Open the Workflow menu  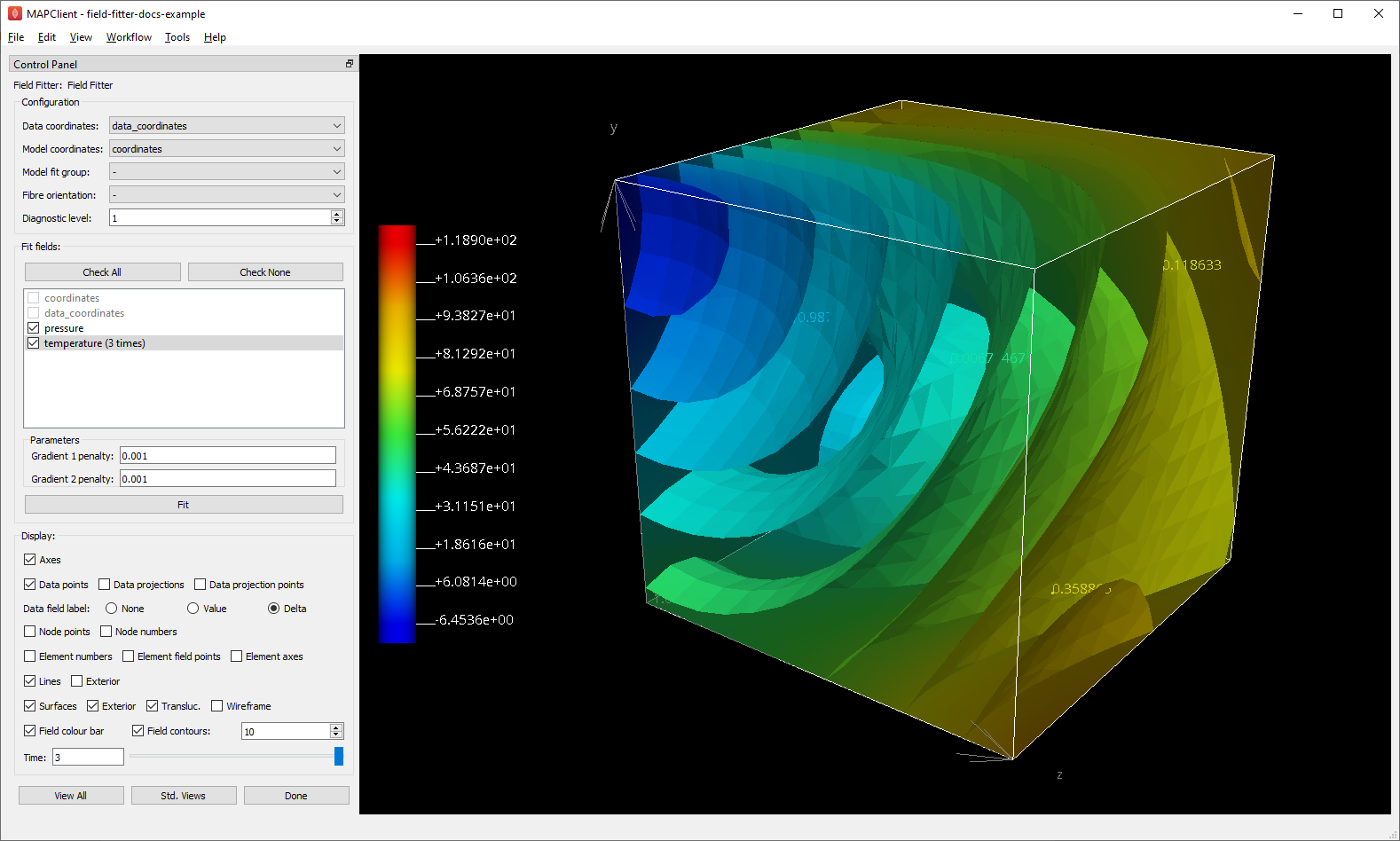pyautogui.click(x=129, y=37)
